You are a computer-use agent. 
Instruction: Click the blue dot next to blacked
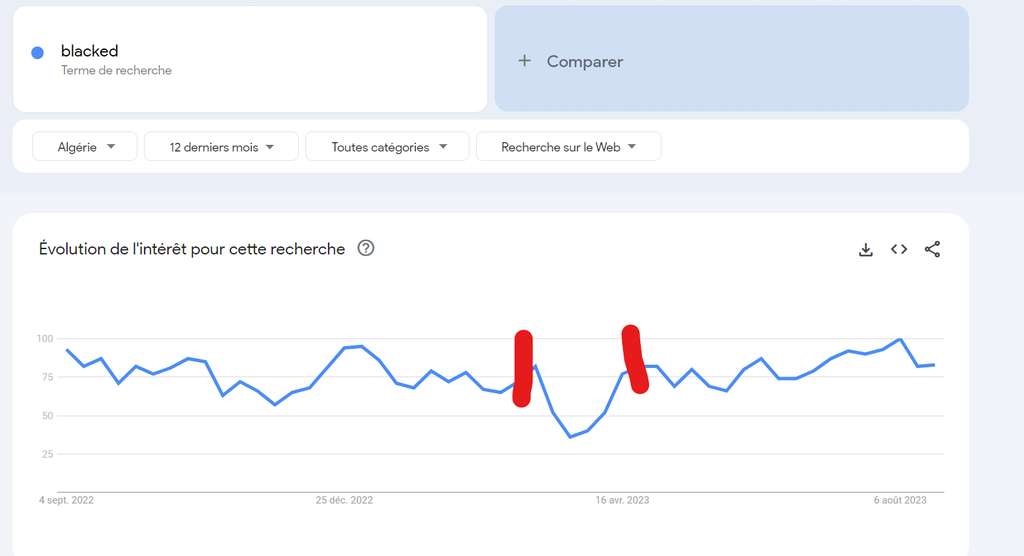click(x=37, y=52)
